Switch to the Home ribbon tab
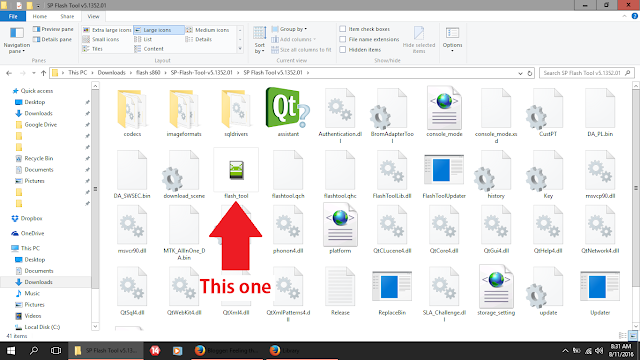Image resolution: width=640 pixels, height=360 pixels. point(40,16)
